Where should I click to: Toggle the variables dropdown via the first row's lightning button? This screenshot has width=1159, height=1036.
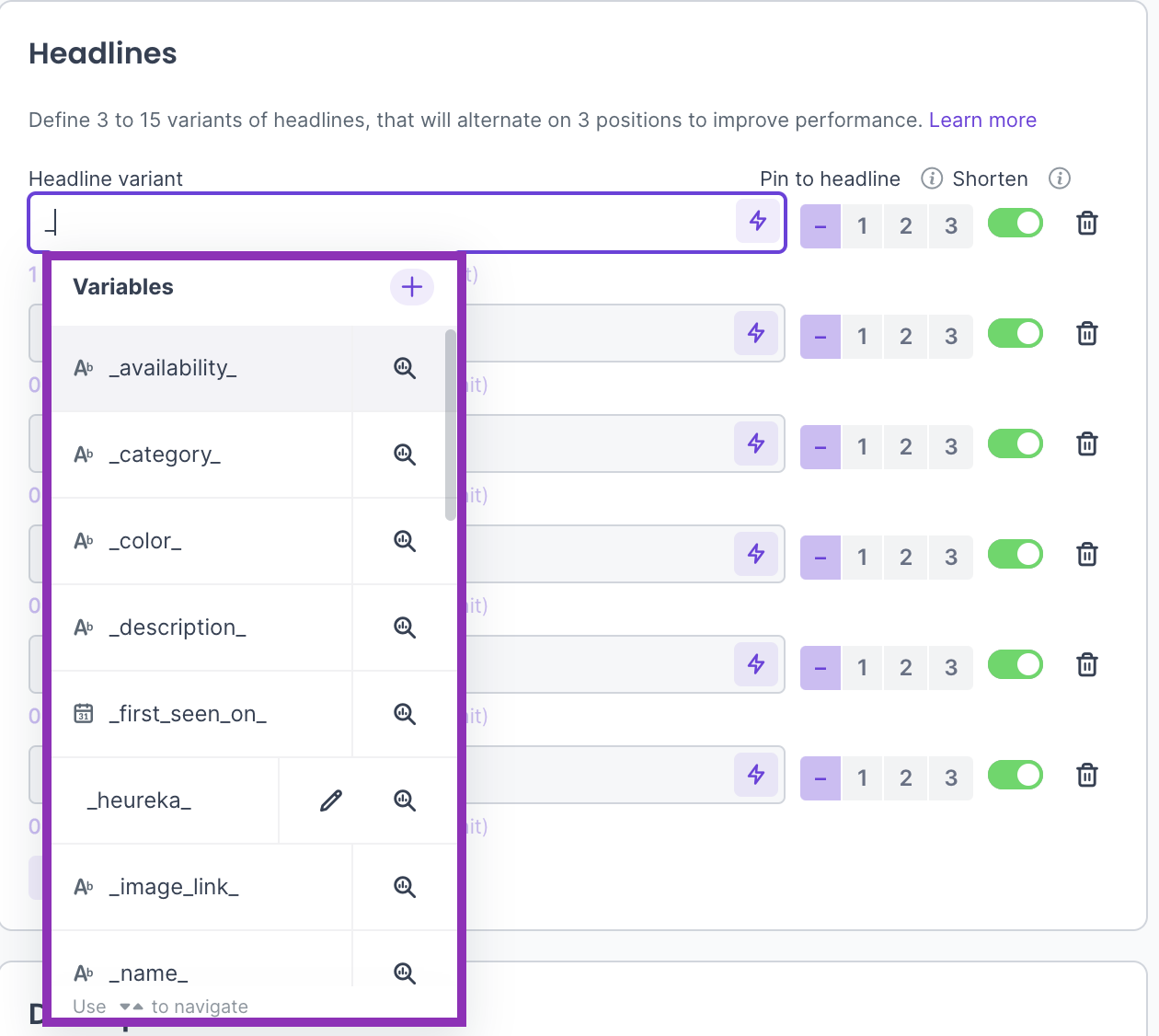[758, 222]
